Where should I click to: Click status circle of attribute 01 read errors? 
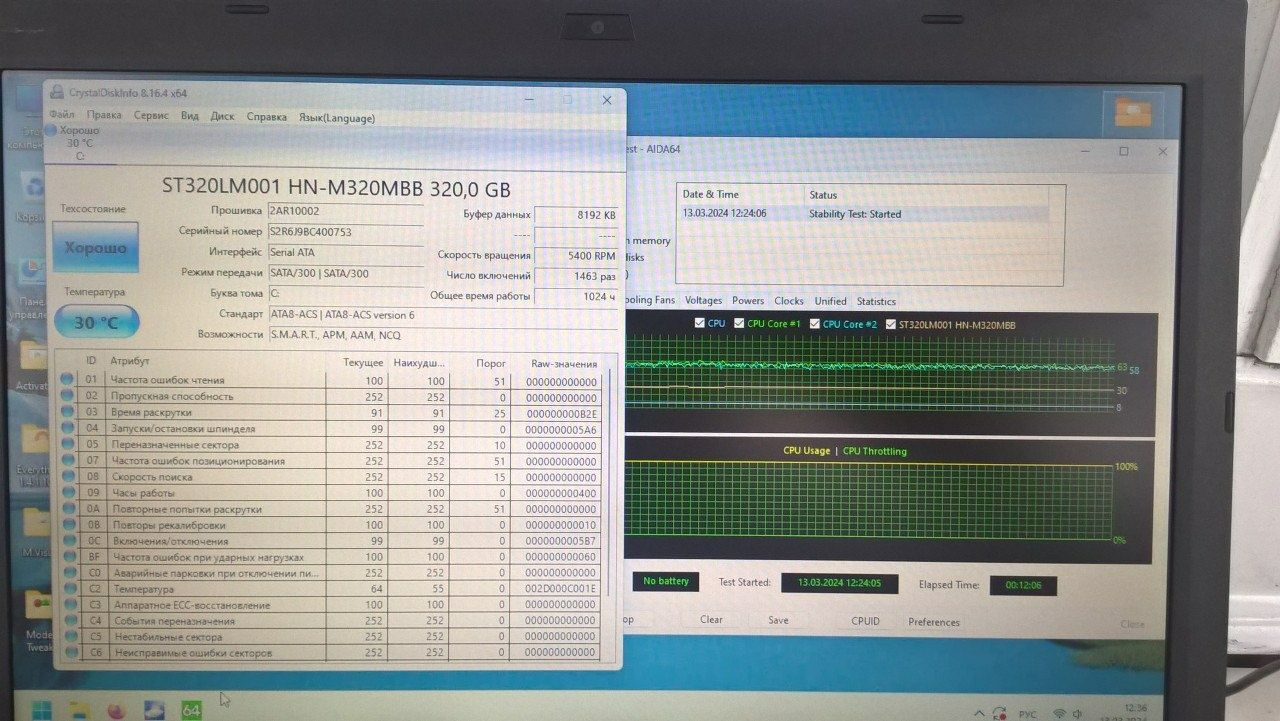click(x=67, y=380)
